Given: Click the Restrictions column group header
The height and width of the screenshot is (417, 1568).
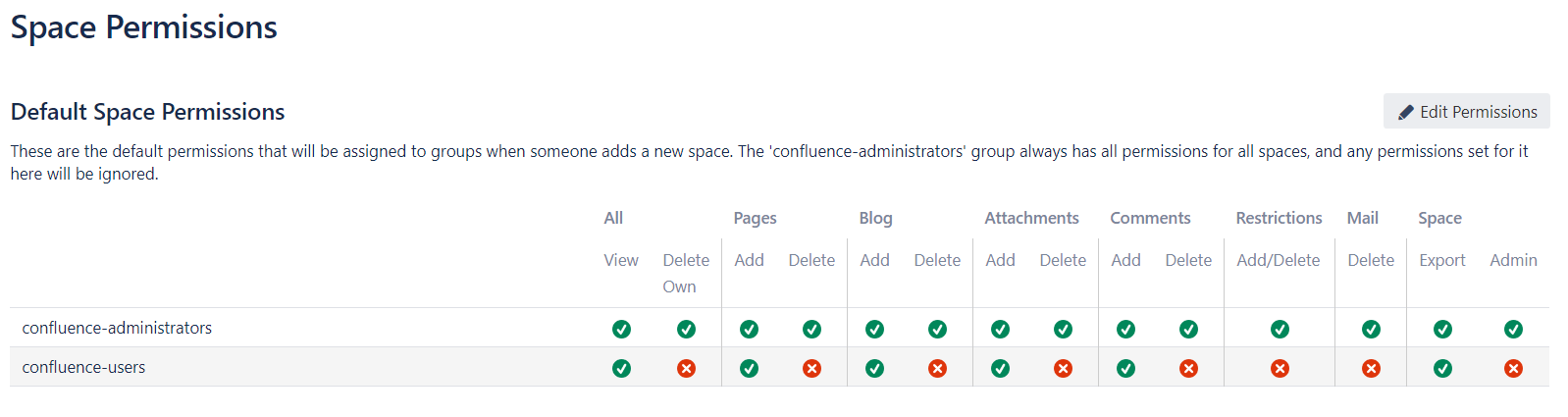Looking at the screenshot, I should point(1279,218).
